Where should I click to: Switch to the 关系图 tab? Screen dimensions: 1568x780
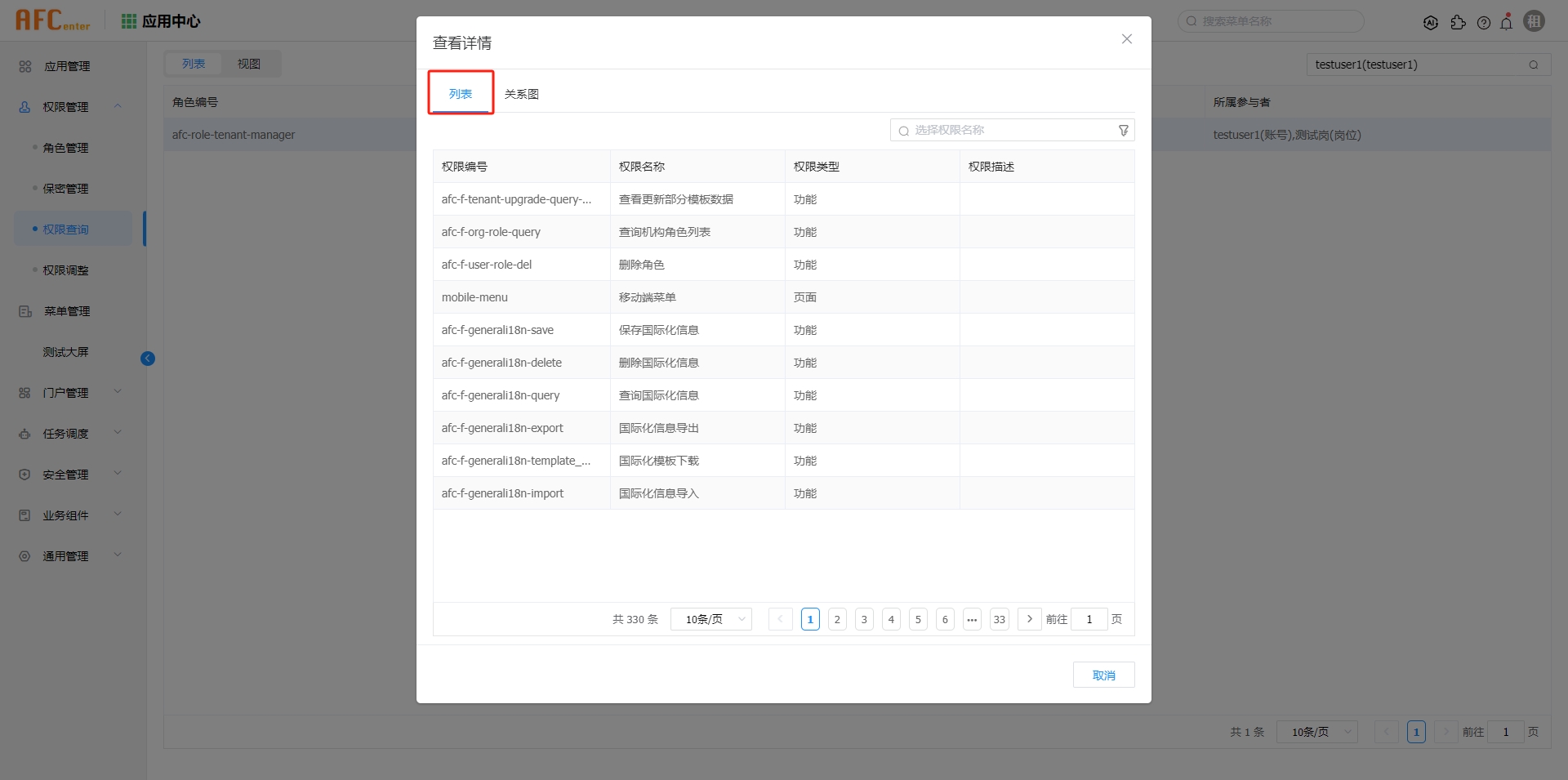click(x=522, y=93)
